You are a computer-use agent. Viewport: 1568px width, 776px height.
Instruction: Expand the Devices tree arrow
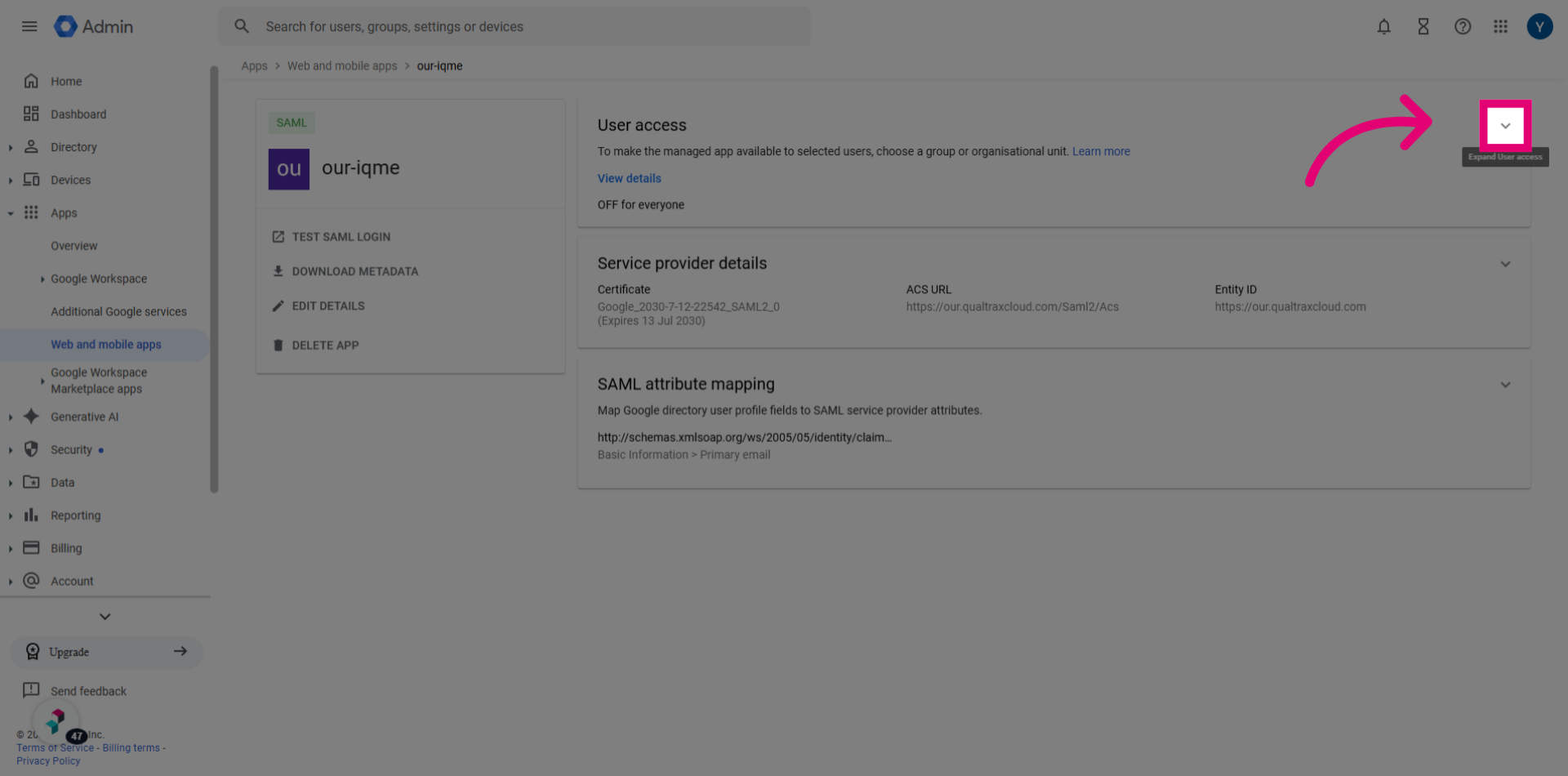pos(11,181)
